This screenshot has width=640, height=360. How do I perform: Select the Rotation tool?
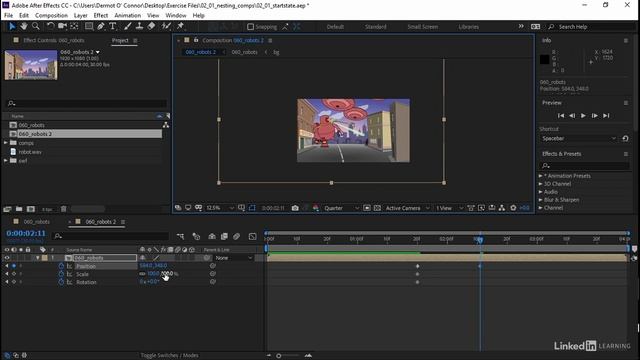point(50,26)
